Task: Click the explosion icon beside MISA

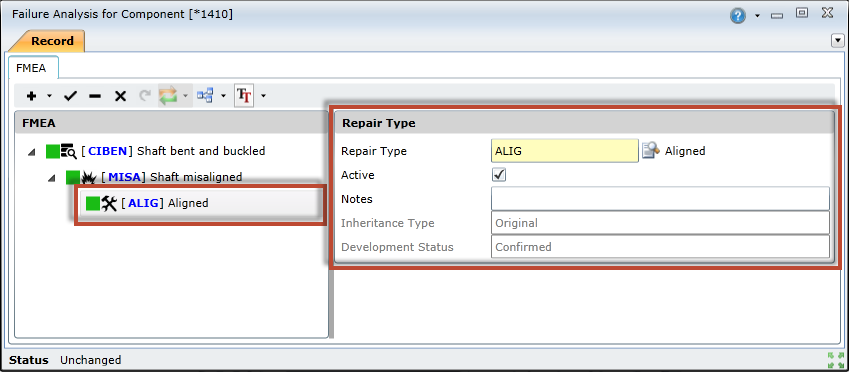Action: (x=89, y=177)
